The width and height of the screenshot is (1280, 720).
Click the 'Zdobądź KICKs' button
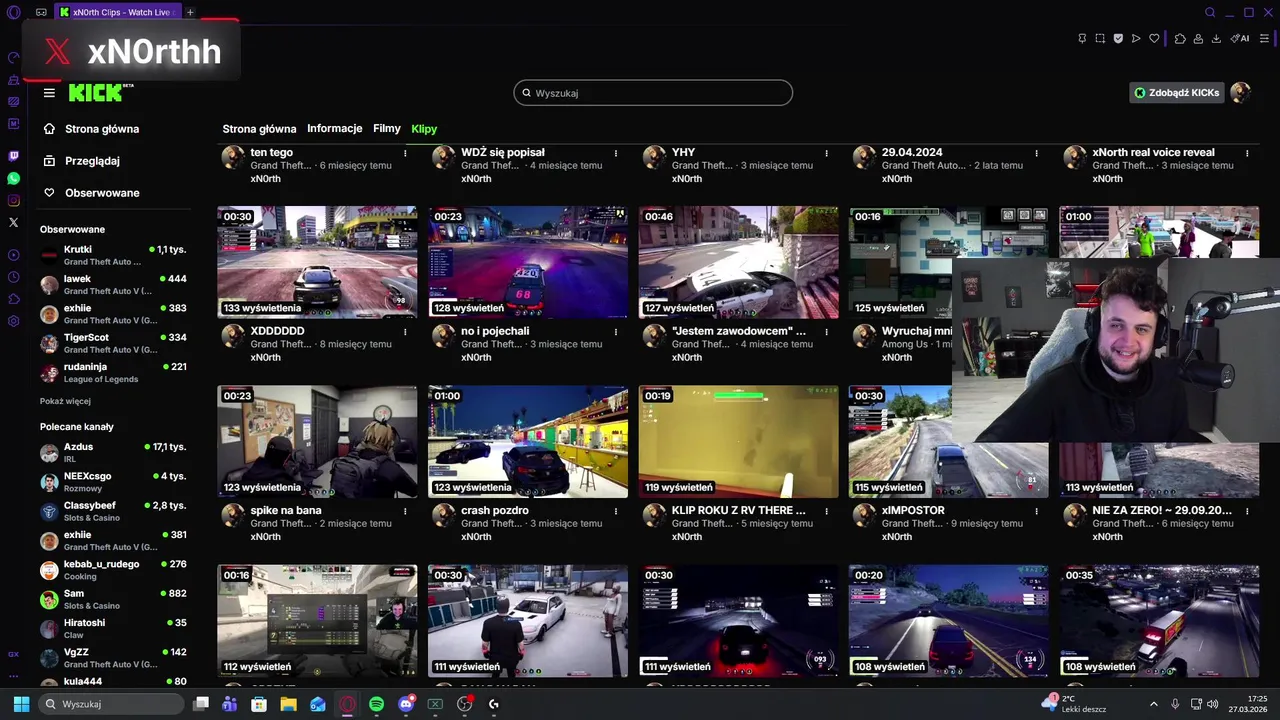(x=1177, y=93)
